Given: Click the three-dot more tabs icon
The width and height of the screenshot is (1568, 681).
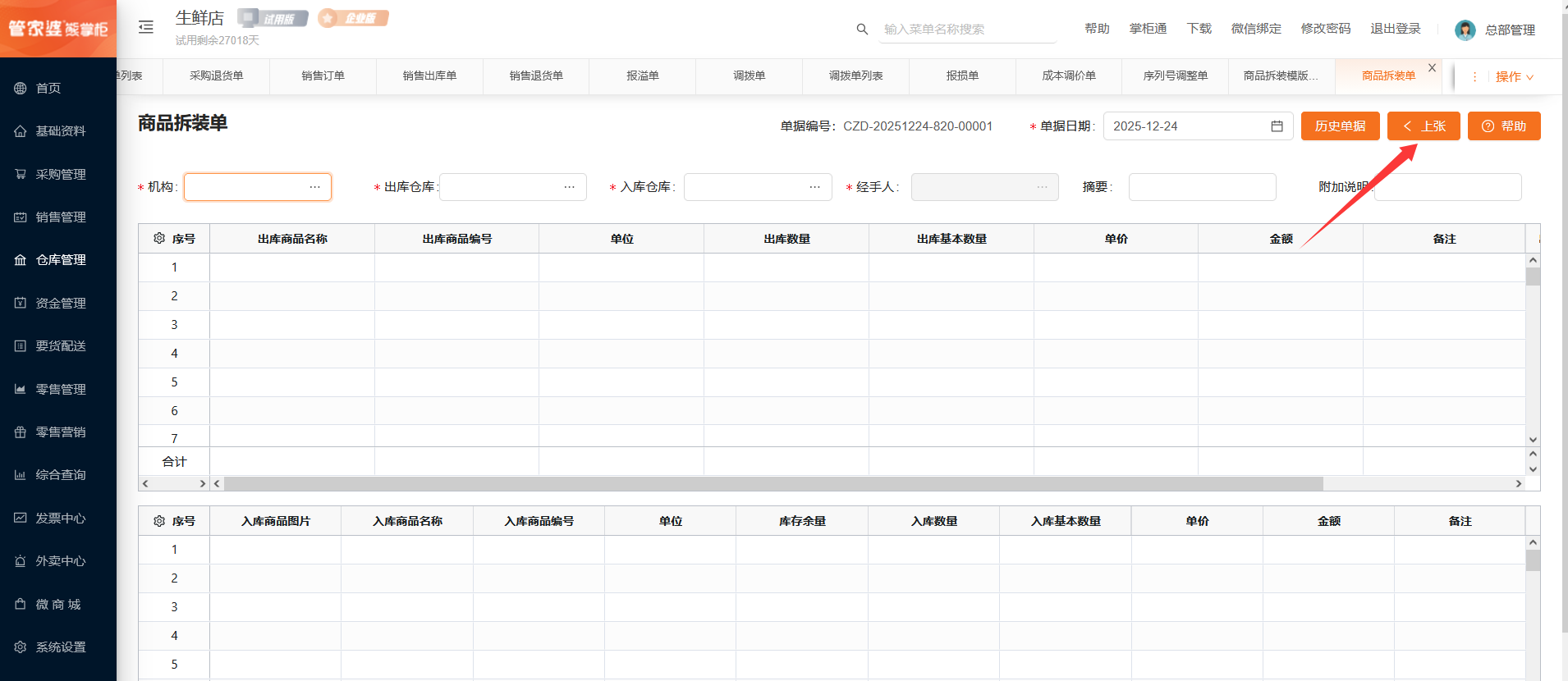Looking at the screenshot, I should [x=1474, y=76].
